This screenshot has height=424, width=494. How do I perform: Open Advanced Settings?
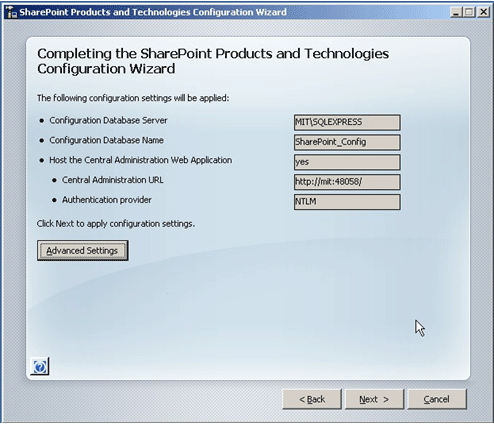82,251
